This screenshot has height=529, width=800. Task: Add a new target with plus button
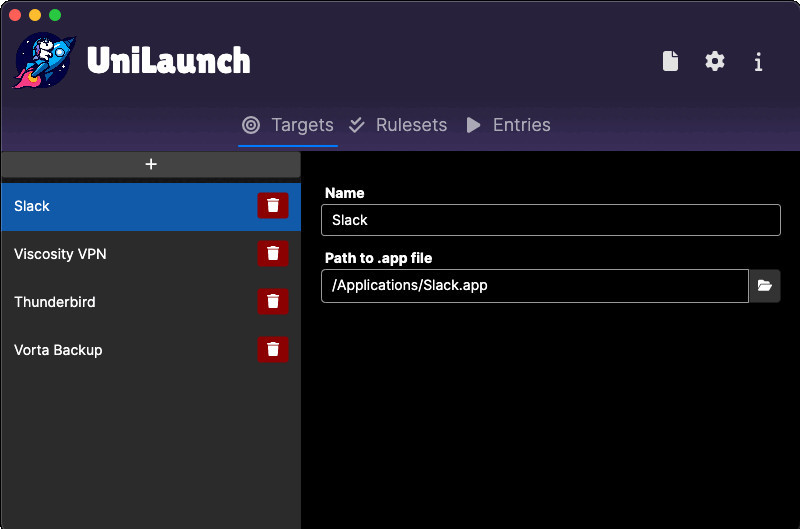pos(151,164)
